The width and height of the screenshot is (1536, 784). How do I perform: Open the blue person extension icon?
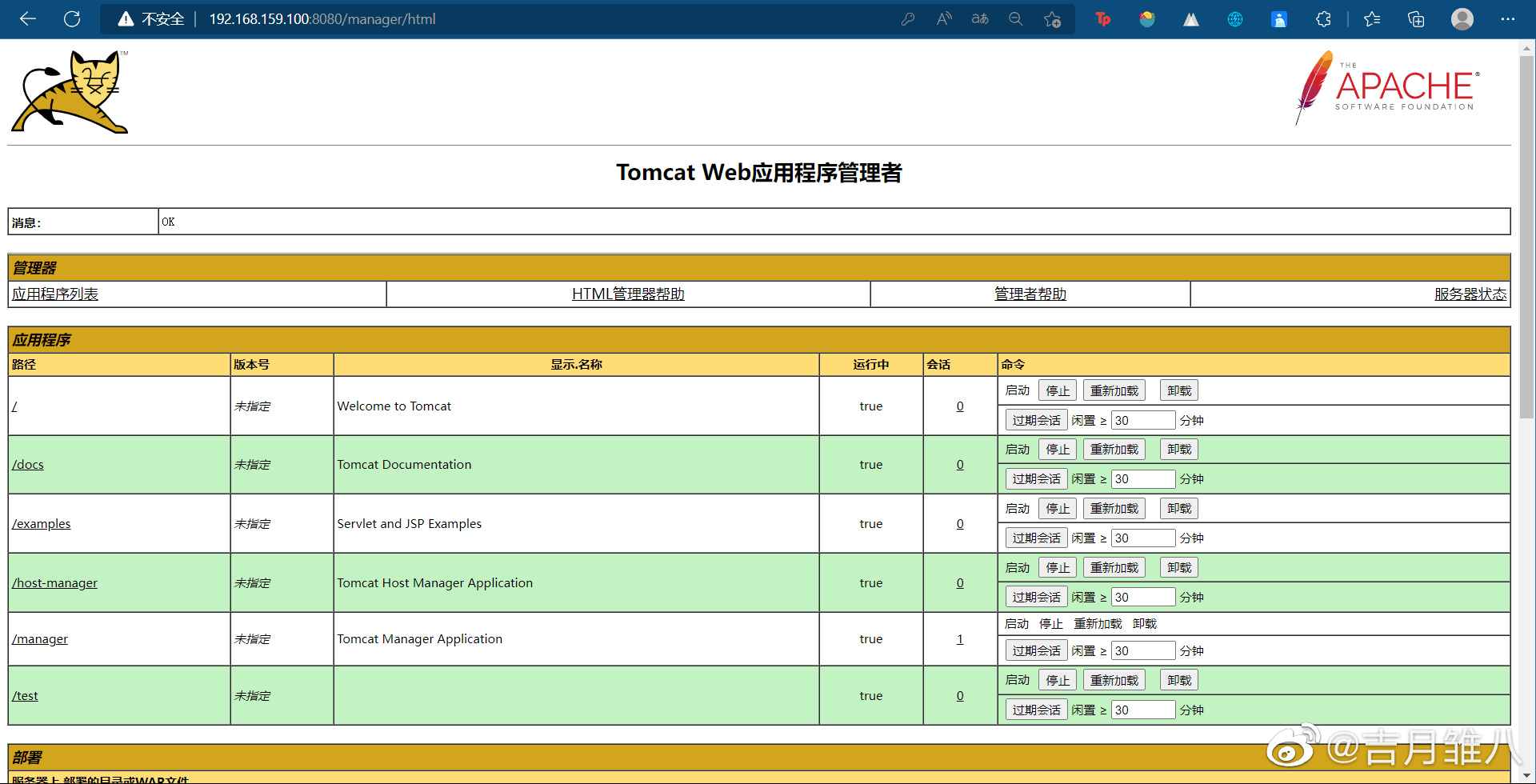(x=1279, y=19)
